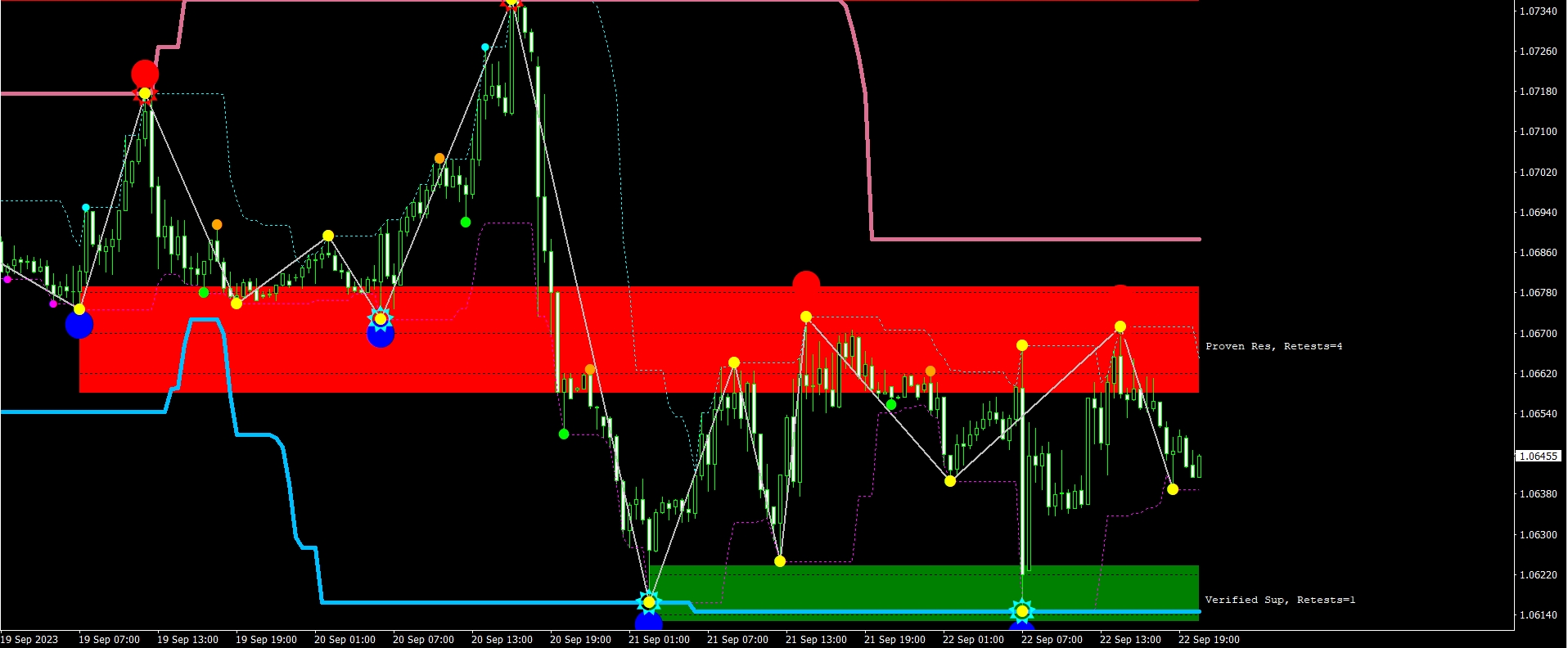The image size is (1568, 648).
Task: Click the '22 Sep 19:00' time label
Action: pos(1209,640)
